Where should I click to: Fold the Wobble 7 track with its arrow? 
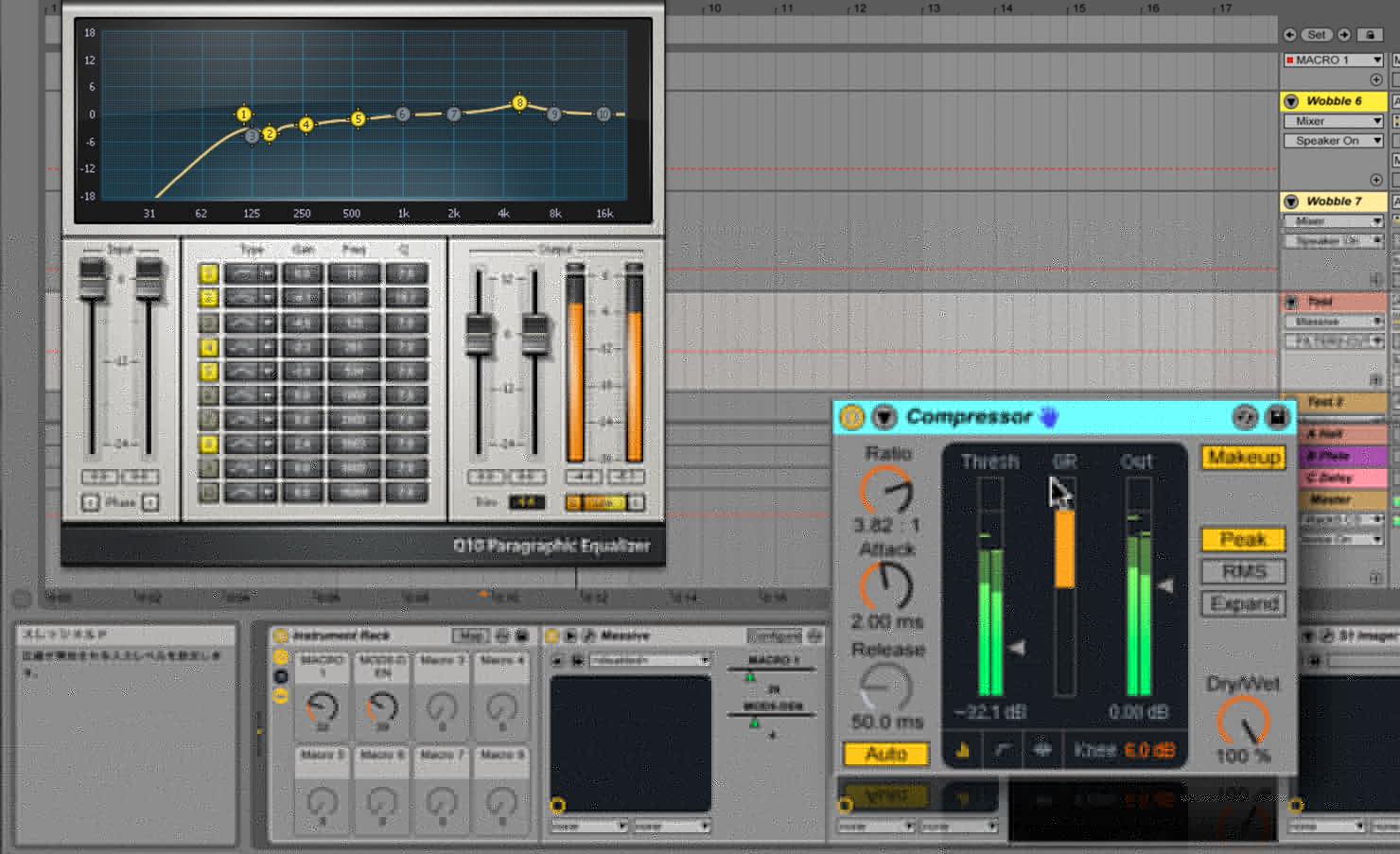(x=1290, y=201)
